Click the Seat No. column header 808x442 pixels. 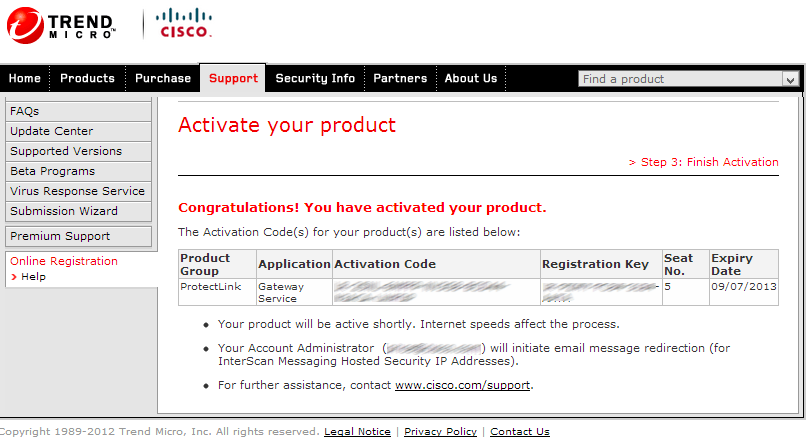pos(686,264)
